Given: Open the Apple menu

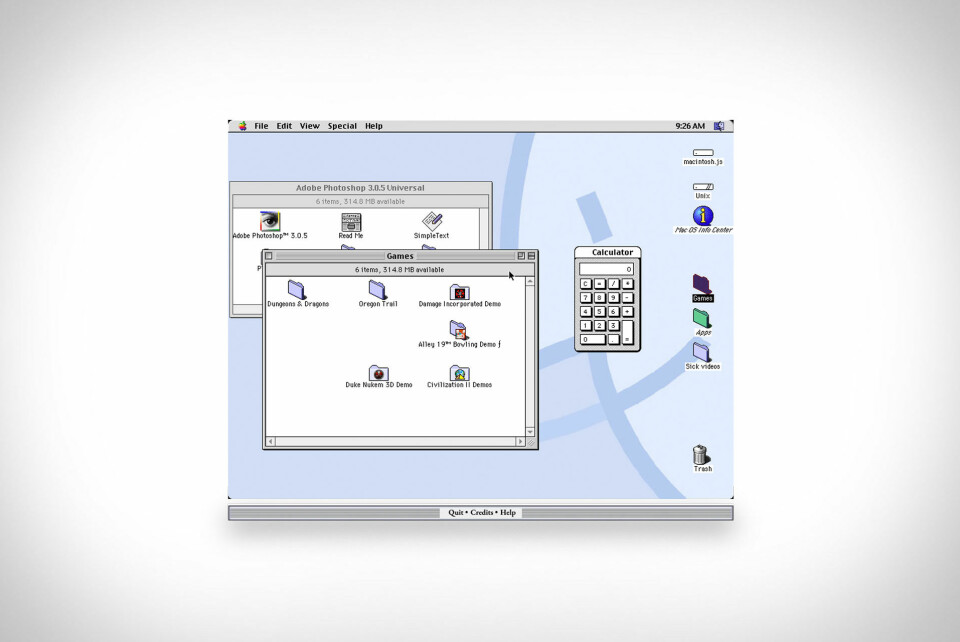Looking at the screenshot, I should click(x=242, y=126).
